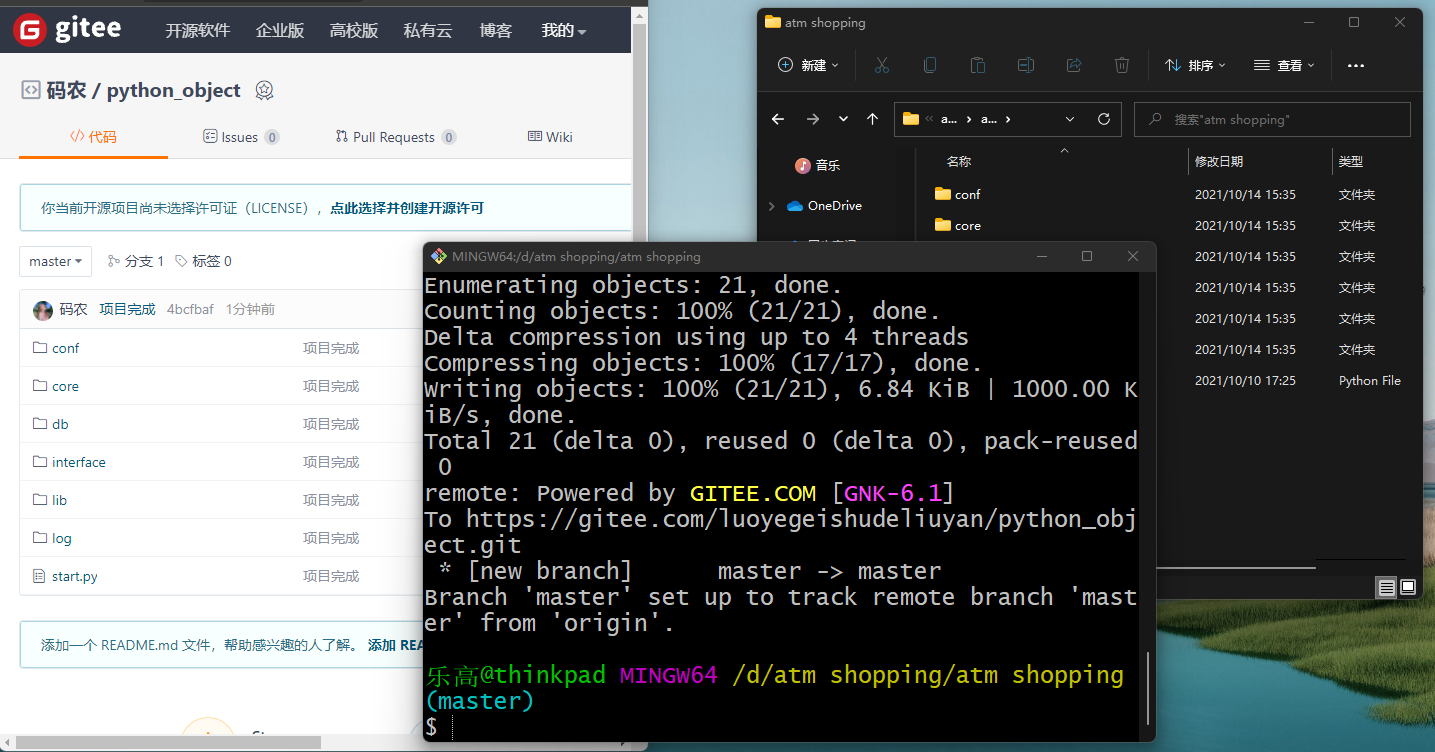
Task: Open the db folder on Gitee
Action: (60, 424)
